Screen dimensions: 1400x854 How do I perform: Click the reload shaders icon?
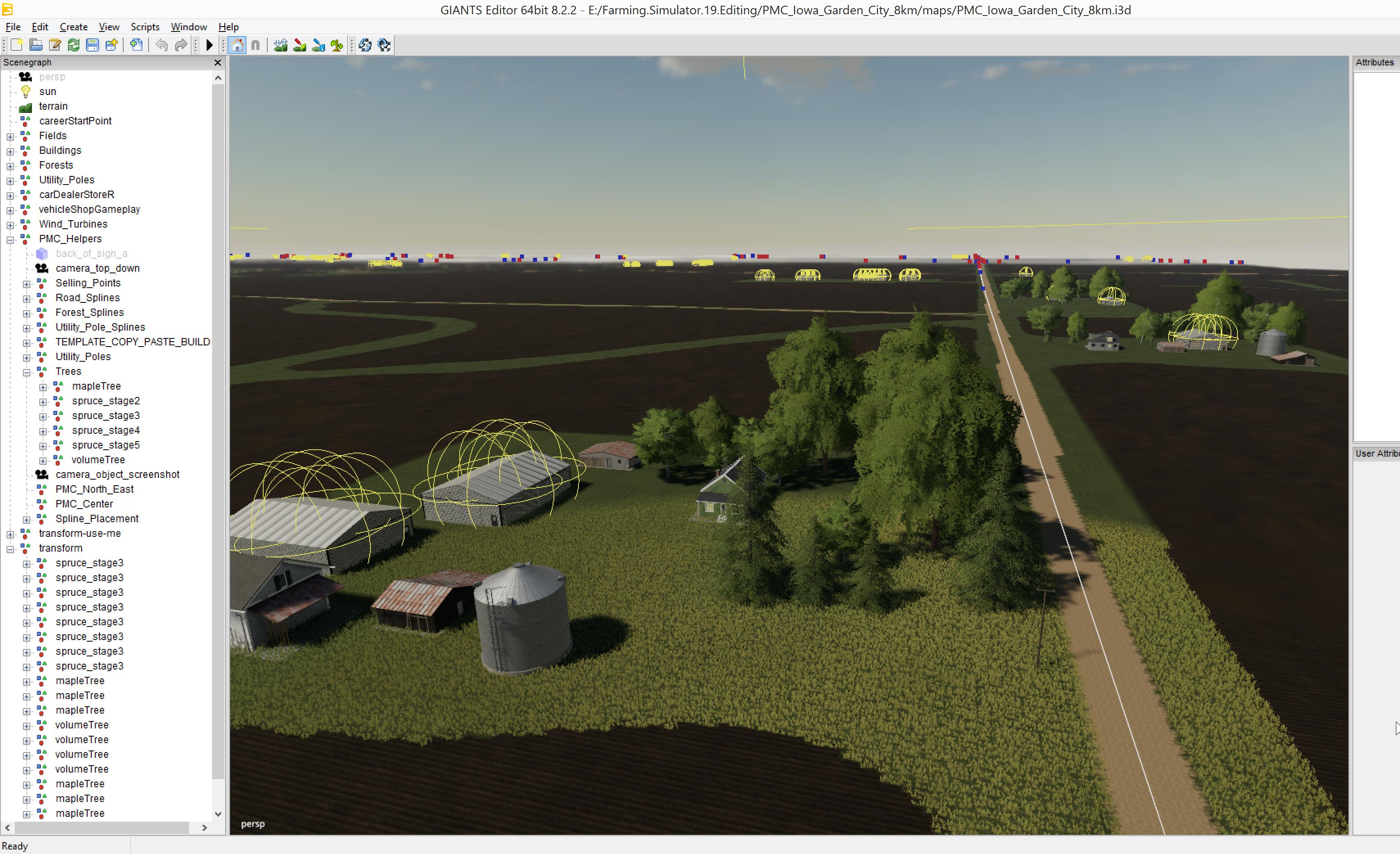pos(365,45)
